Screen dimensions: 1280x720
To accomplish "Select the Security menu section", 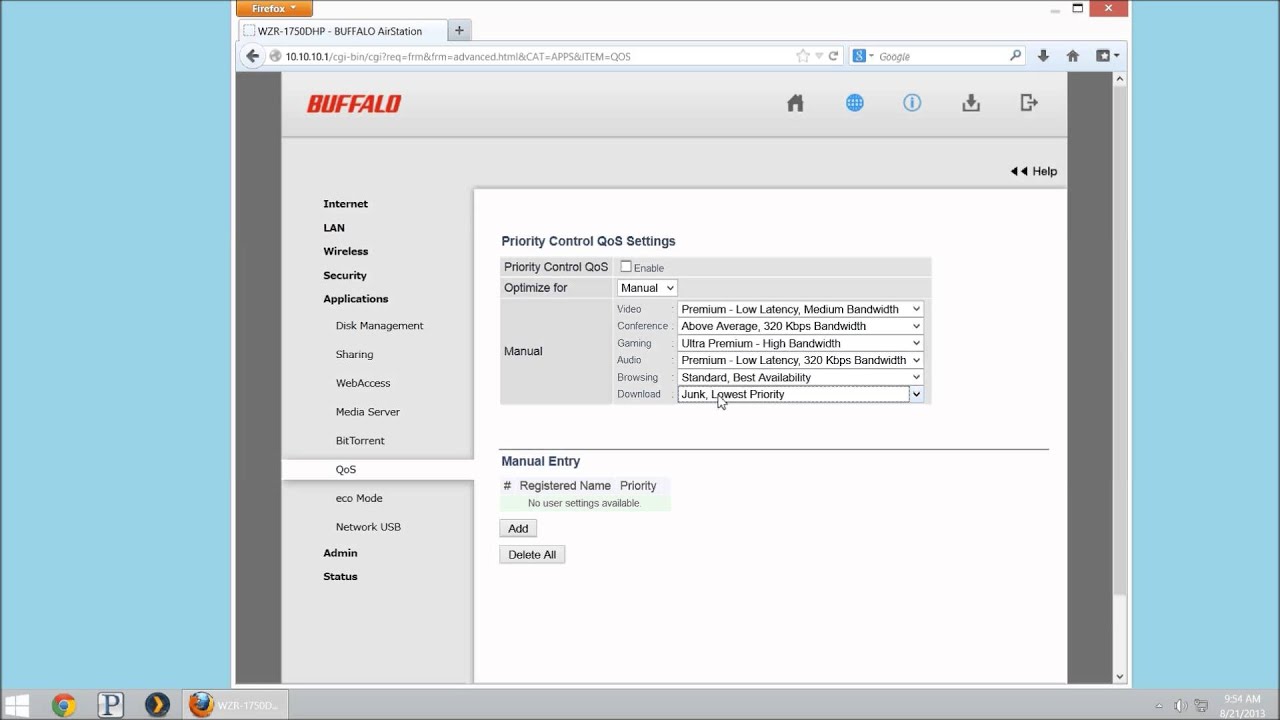I will [345, 276].
